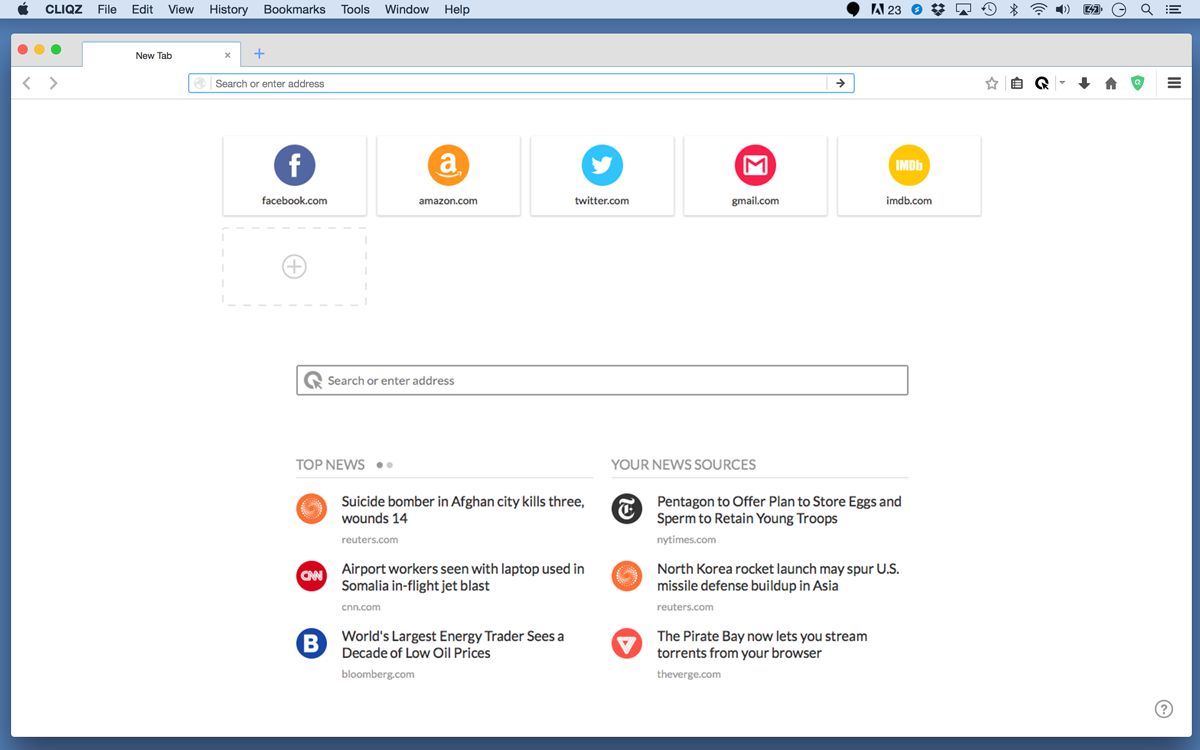Open Pentagon Eggs and Sperm article
The height and width of the screenshot is (750, 1200).
coord(779,510)
